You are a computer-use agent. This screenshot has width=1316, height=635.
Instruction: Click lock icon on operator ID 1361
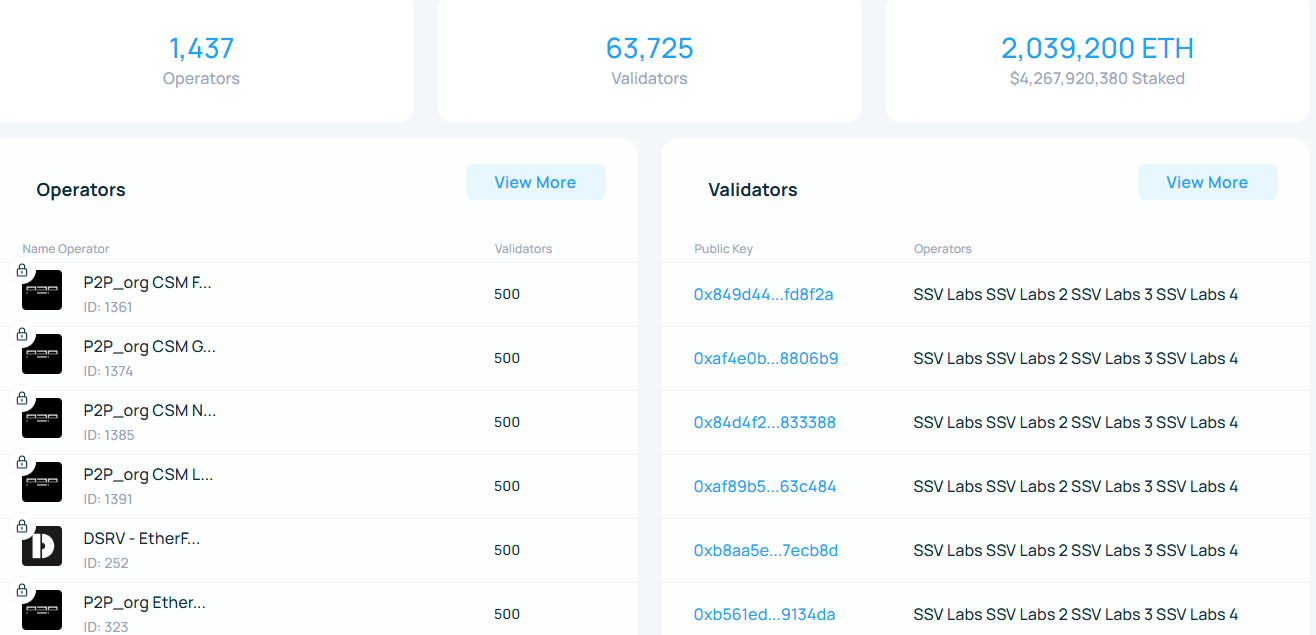pos(22,270)
